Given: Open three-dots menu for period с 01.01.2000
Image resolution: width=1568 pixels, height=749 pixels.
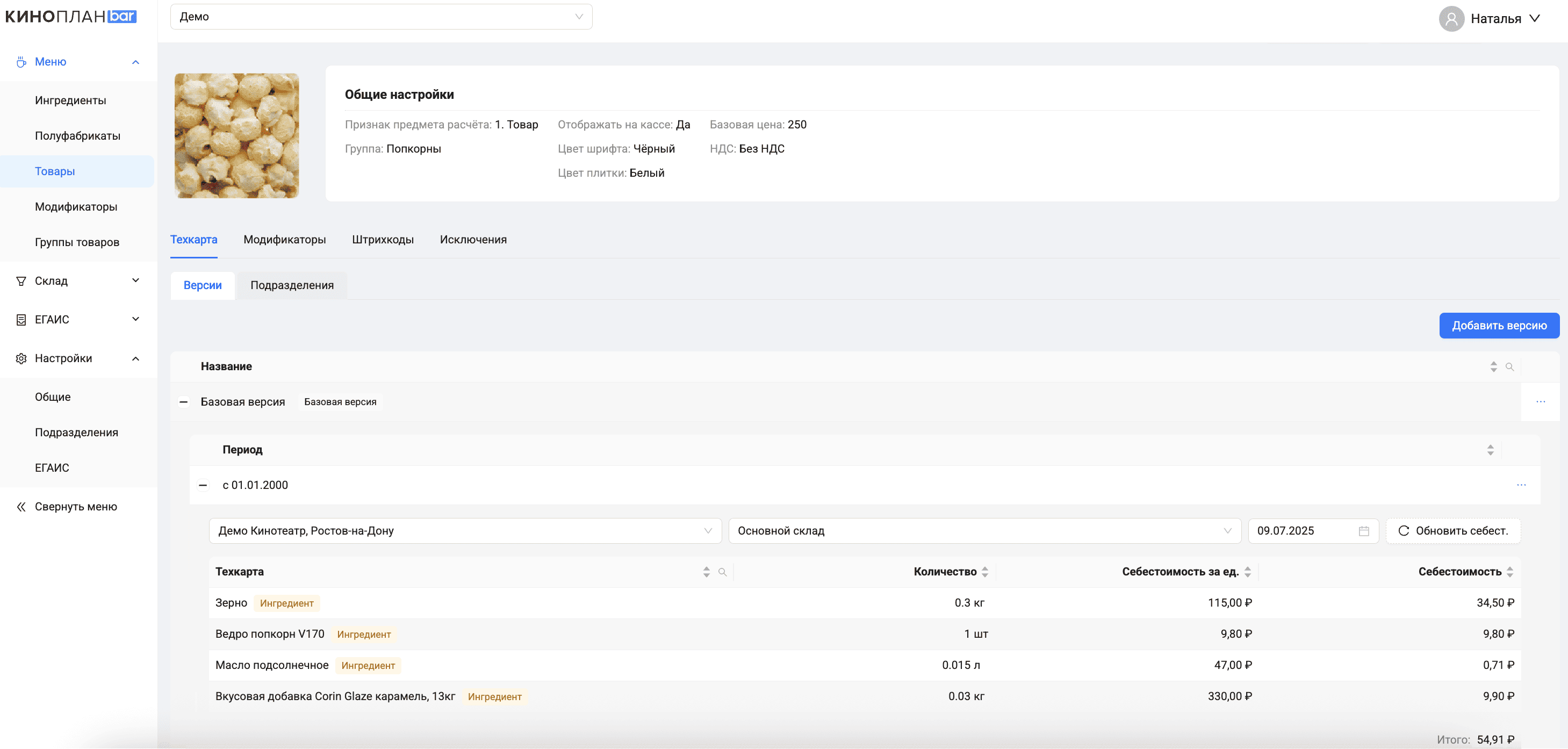Looking at the screenshot, I should click(x=1521, y=485).
